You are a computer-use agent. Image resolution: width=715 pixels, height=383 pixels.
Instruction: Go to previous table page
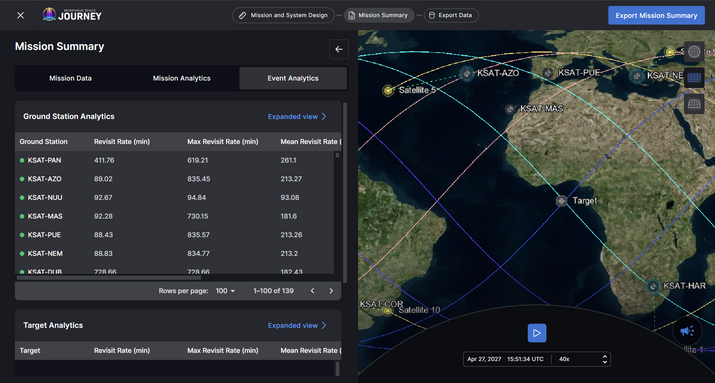point(312,290)
